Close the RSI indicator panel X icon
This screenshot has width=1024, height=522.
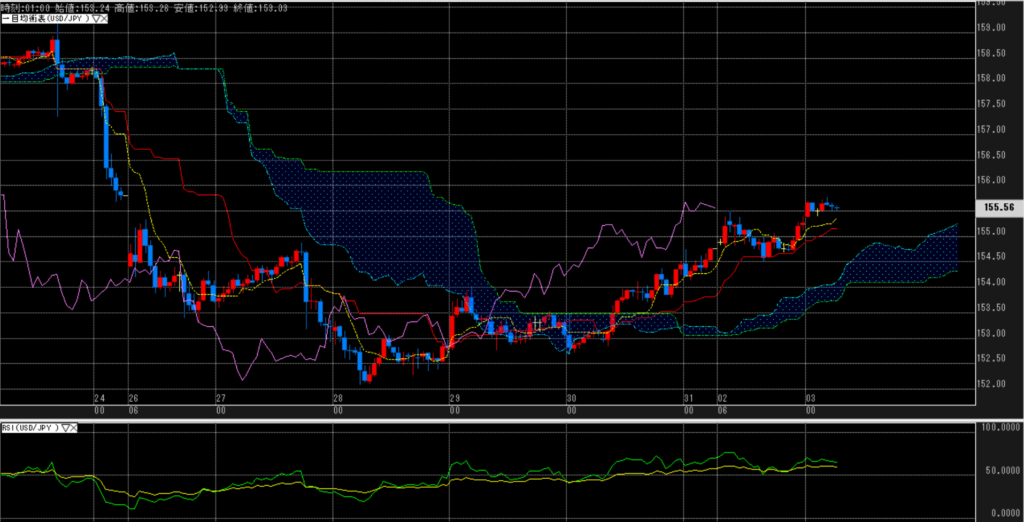coord(73,428)
